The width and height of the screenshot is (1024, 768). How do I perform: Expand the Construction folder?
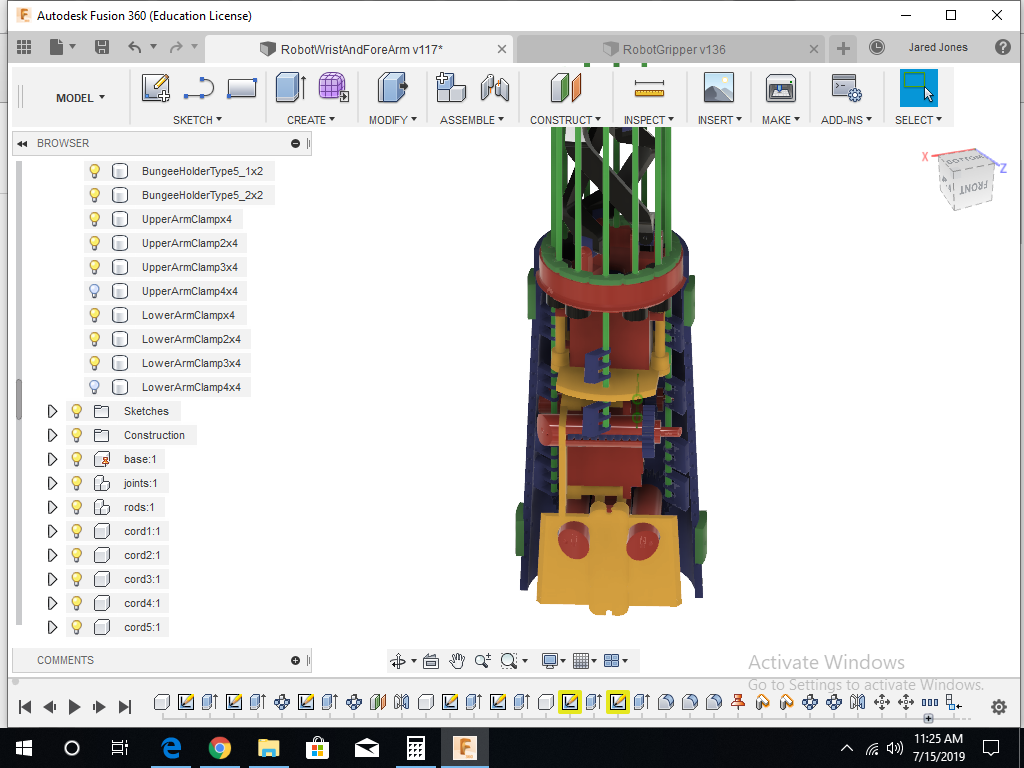pos(52,435)
